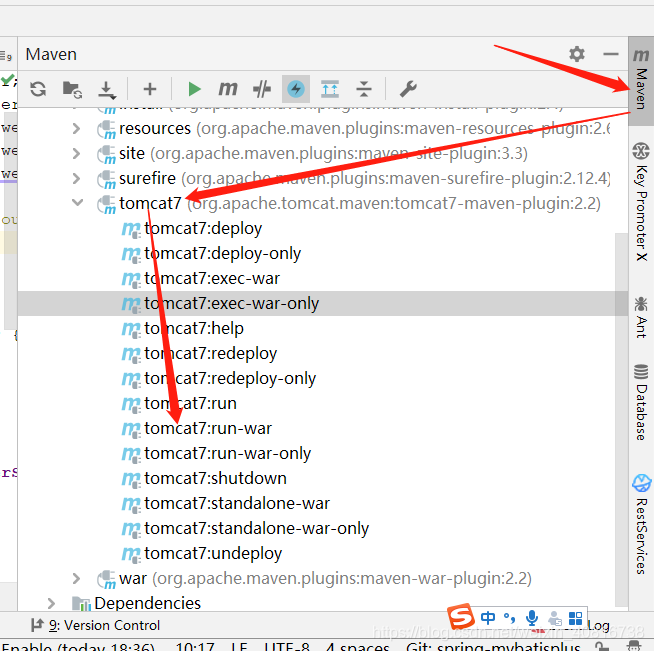Image resolution: width=654 pixels, height=651 pixels.
Task: Open Ant side tab
Action: (641, 317)
